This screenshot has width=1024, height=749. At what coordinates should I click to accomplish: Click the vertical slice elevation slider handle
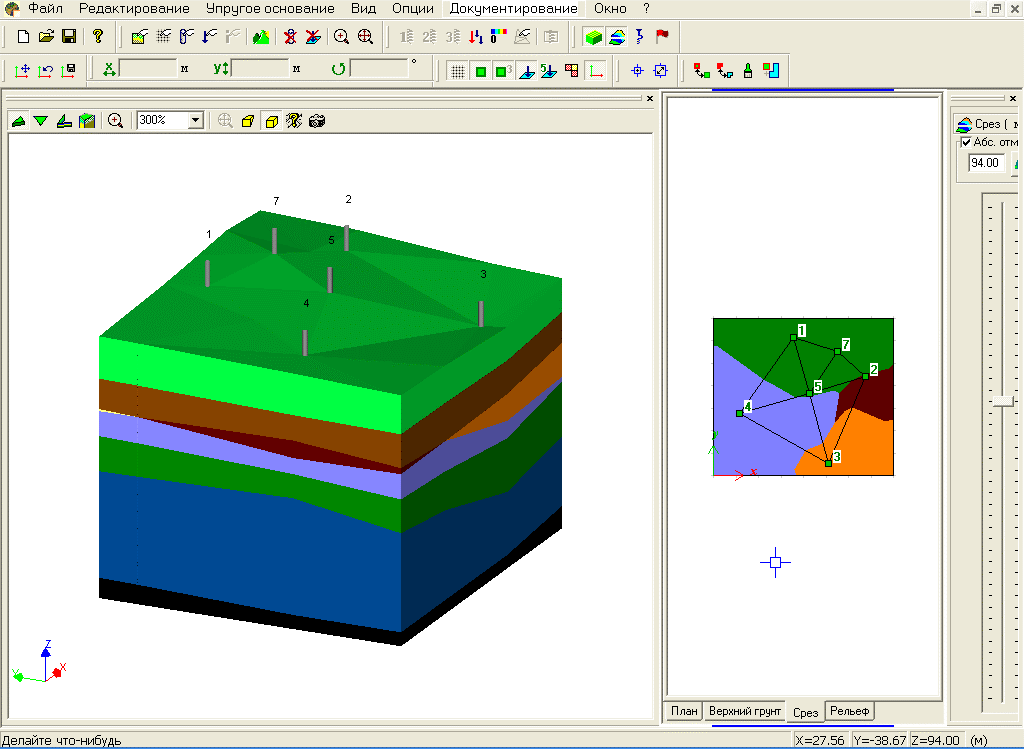[1003, 401]
